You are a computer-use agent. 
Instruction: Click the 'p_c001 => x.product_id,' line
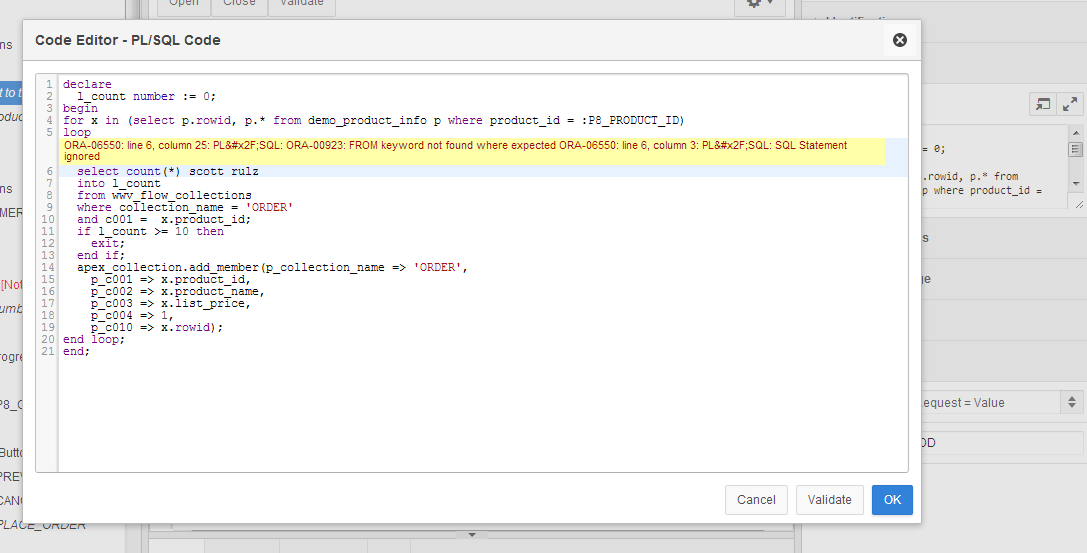tap(171, 279)
